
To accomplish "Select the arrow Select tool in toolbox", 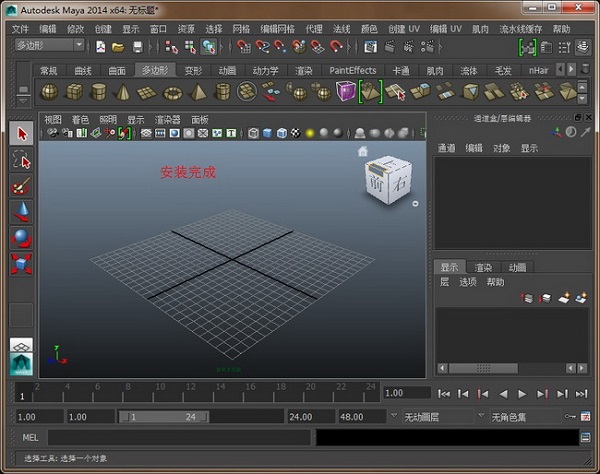I will point(22,134).
